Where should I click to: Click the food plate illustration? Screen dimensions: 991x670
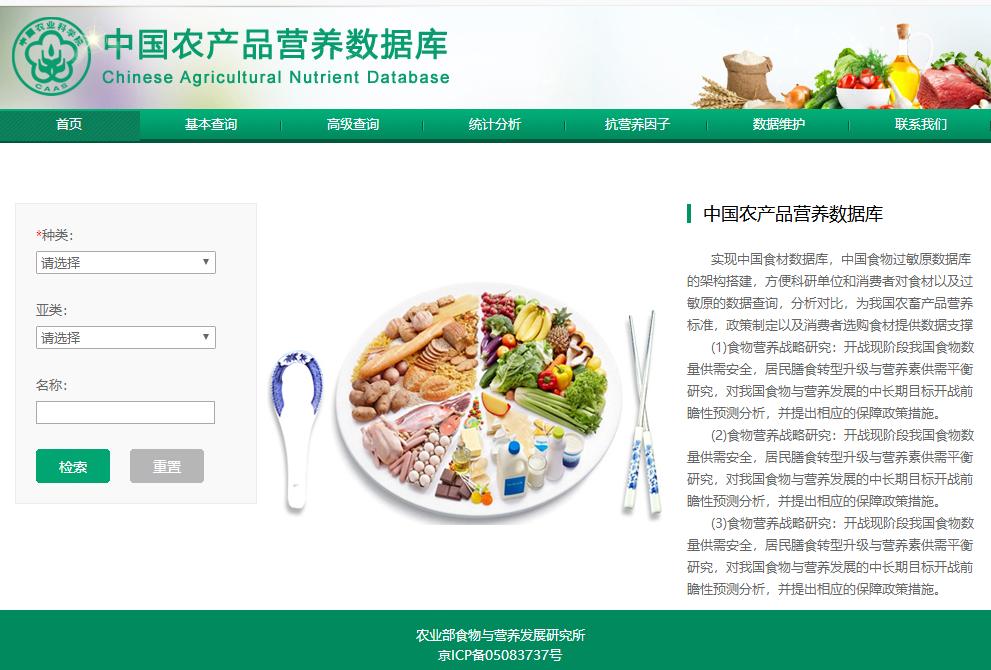click(x=478, y=403)
